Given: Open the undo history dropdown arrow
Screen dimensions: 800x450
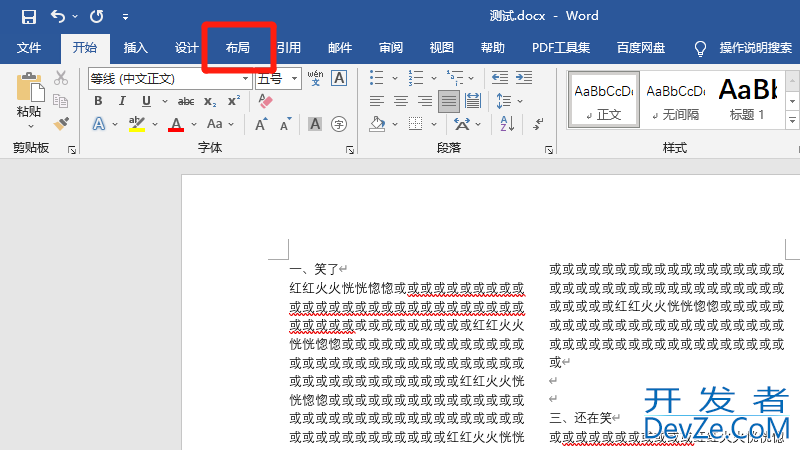Looking at the screenshot, I should [x=75, y=17].
